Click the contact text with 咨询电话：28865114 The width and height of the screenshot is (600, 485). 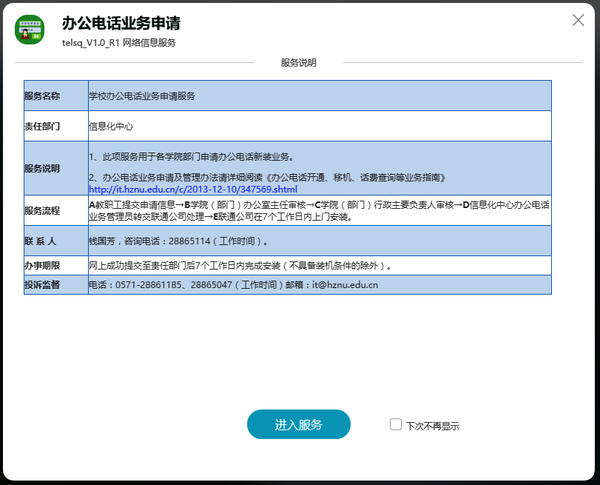coord(178,241)
